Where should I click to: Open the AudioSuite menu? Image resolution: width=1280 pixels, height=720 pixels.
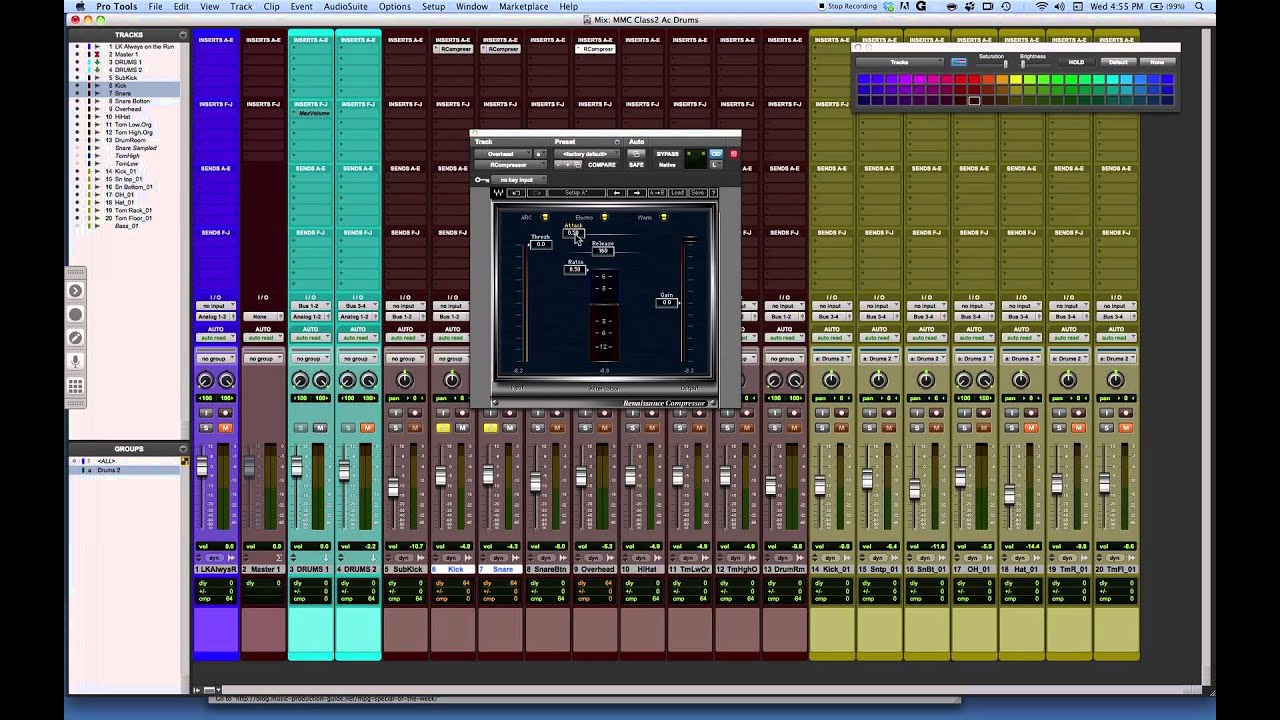345,7
